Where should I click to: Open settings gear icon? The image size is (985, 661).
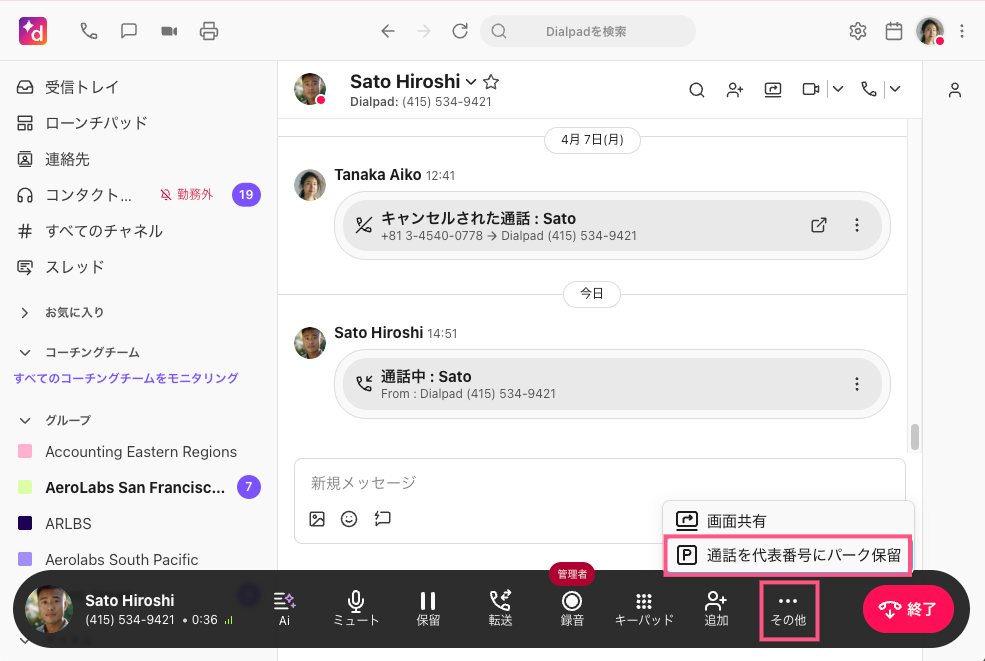pyautogui.click(x=857, y=31)
